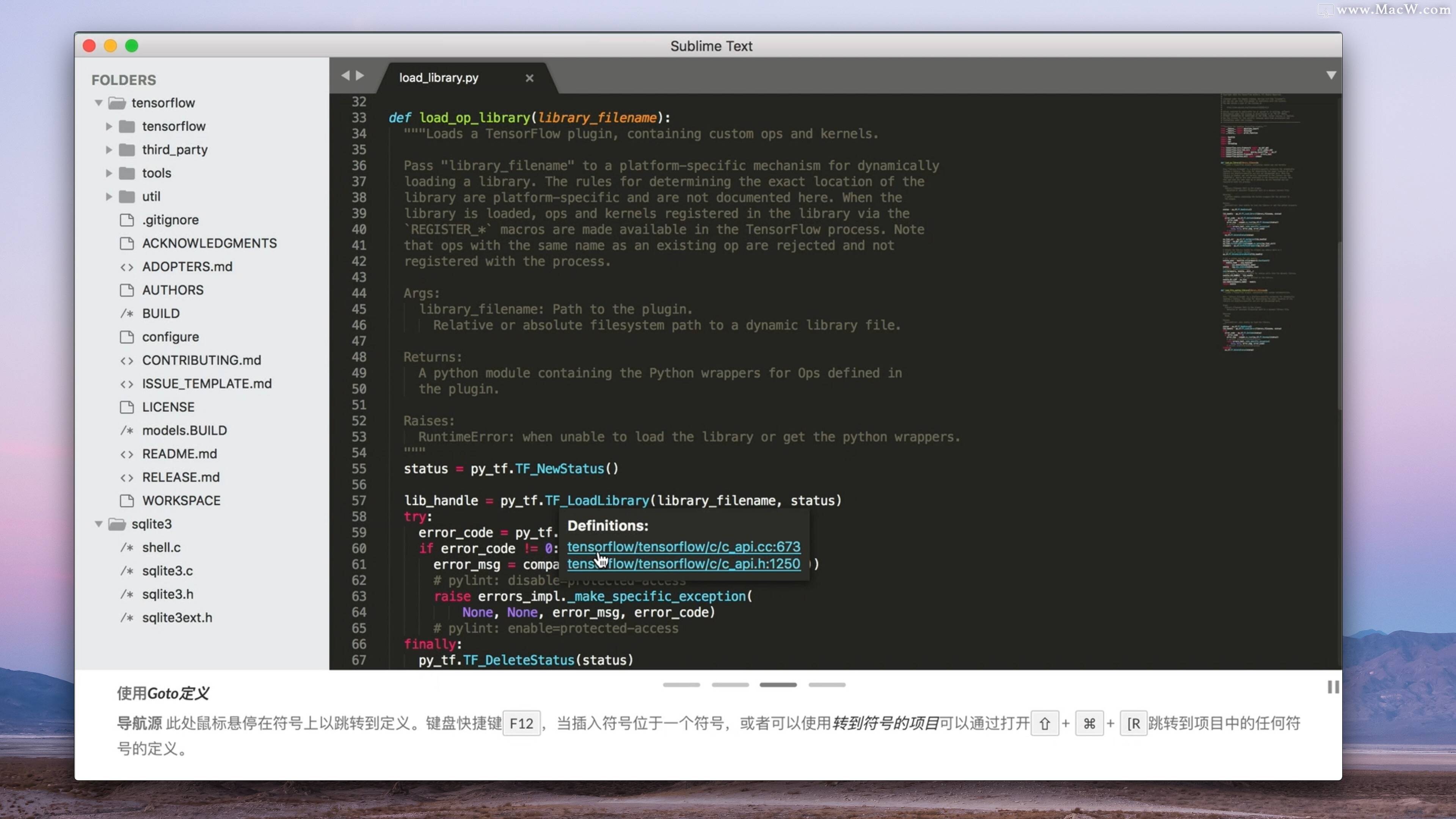Click load_op_library function name
The image size is (1456, 819).
click(x=475, y=118)
